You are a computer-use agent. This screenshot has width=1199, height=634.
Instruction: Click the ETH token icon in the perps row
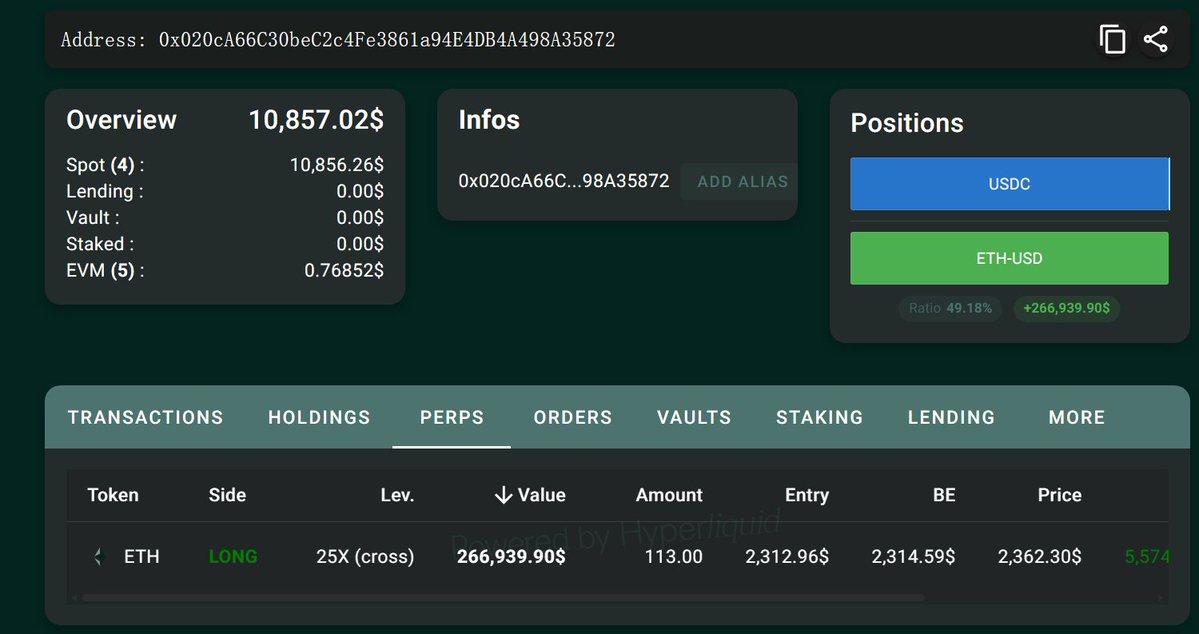98,557
